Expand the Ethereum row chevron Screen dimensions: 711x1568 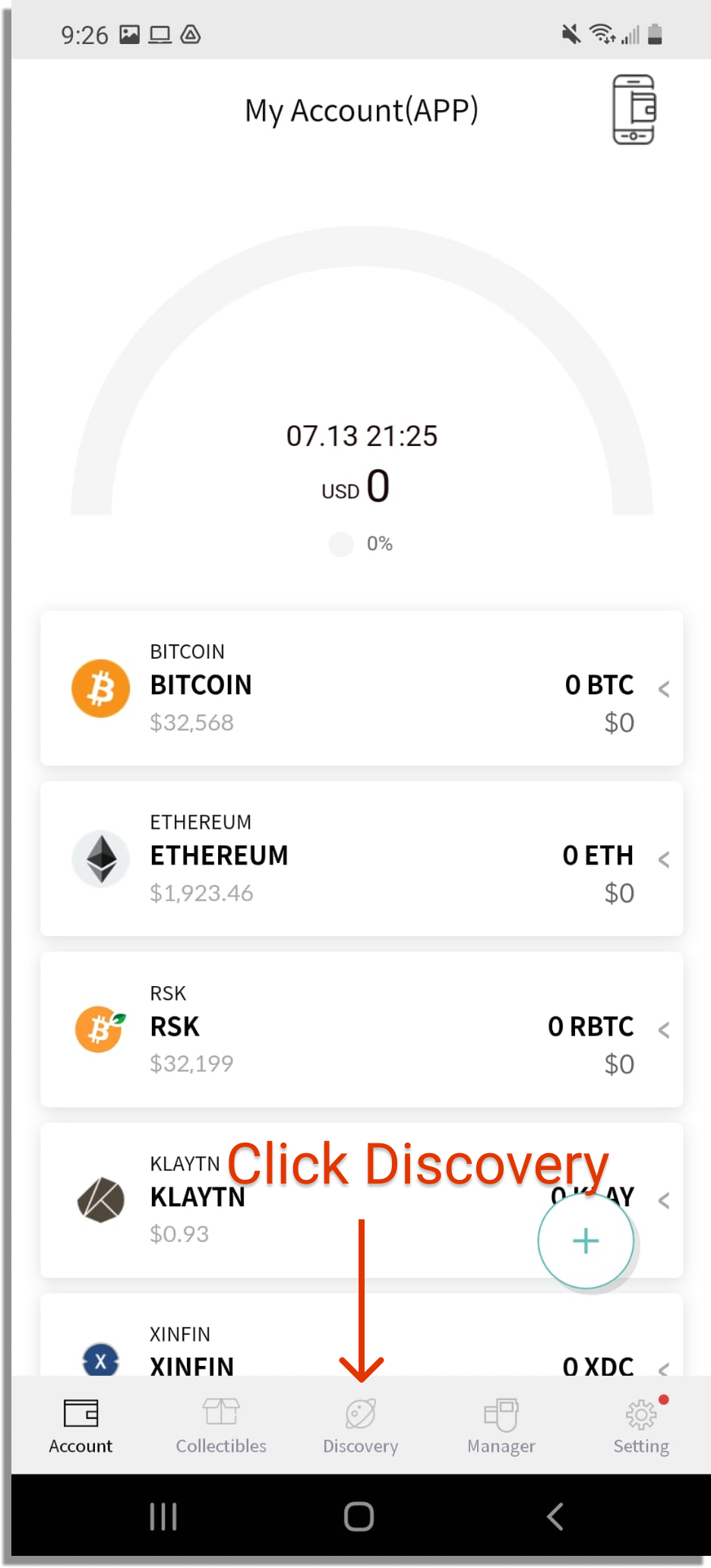[664, 859]
